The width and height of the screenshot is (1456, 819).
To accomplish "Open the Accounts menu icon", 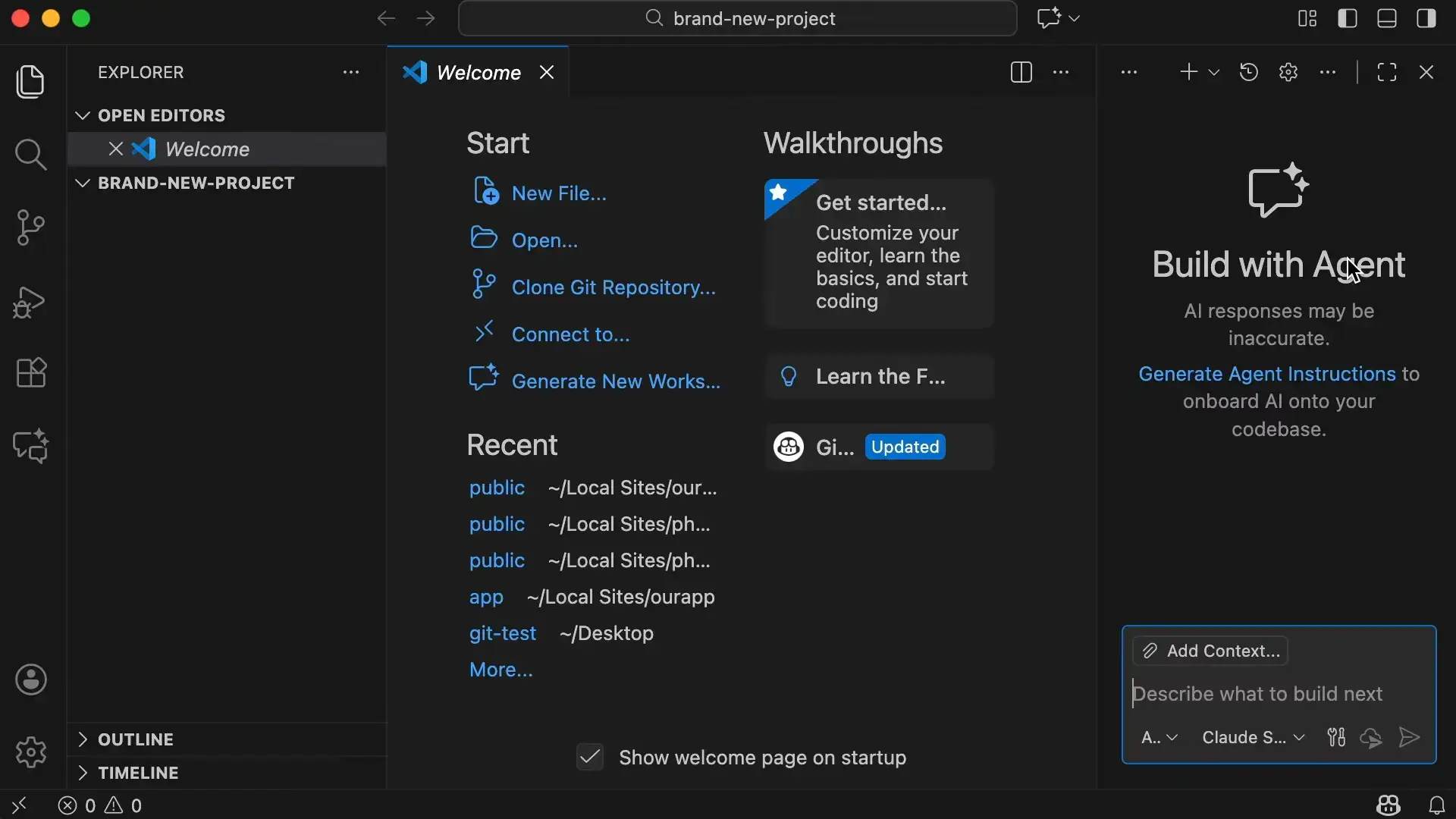I will click(30, 680).
